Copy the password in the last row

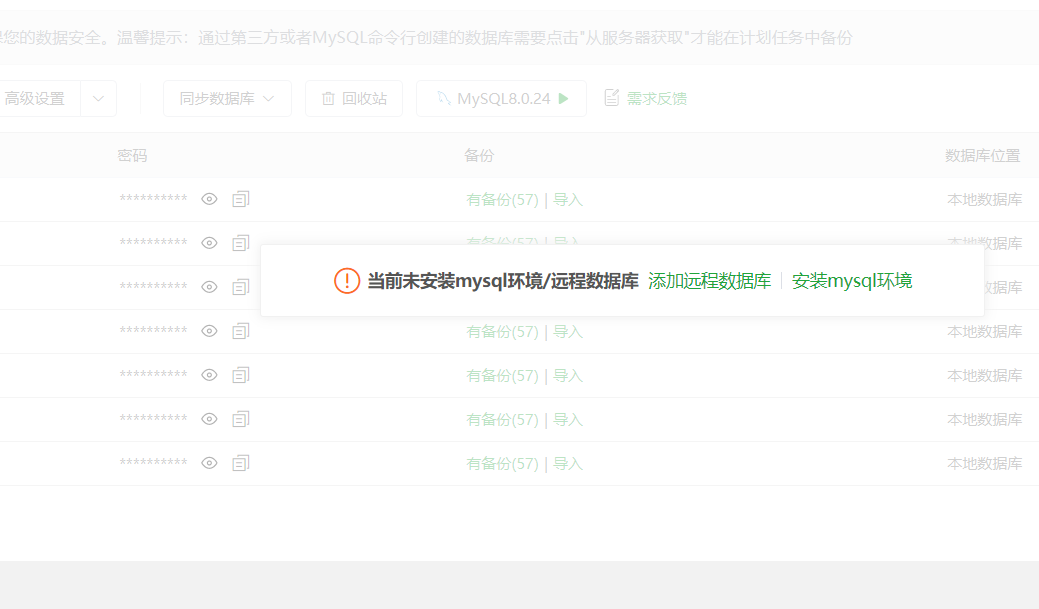tap(241, 463)
